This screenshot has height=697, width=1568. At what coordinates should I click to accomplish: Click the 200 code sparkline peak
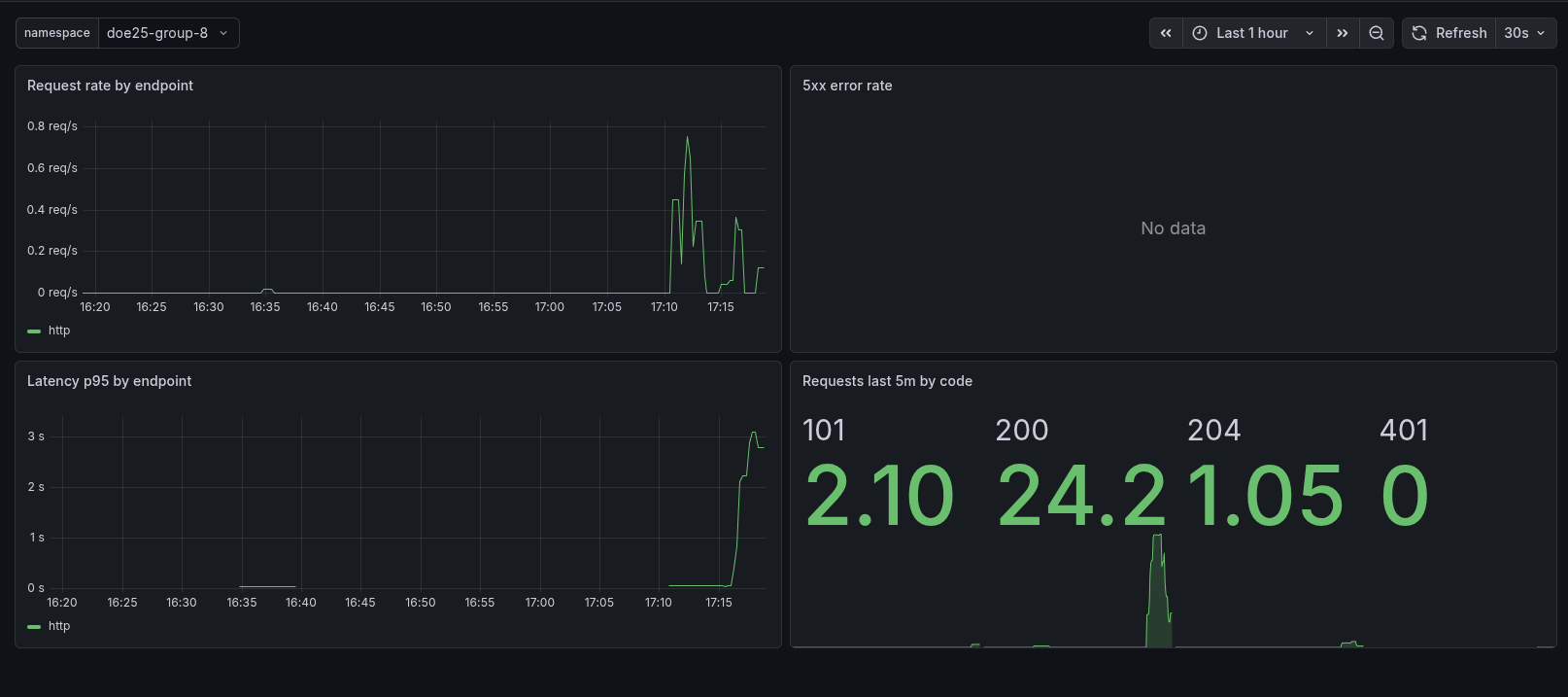(1157, 537)
